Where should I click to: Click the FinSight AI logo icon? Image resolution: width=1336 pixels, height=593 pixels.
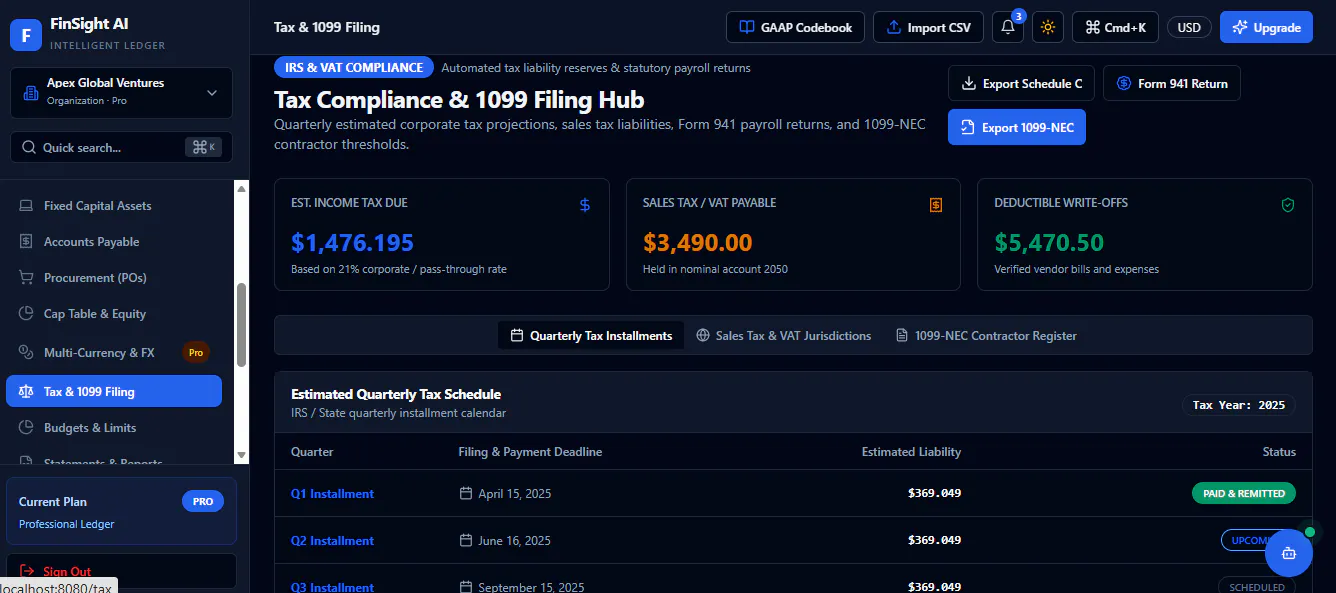tap(26, 34)
